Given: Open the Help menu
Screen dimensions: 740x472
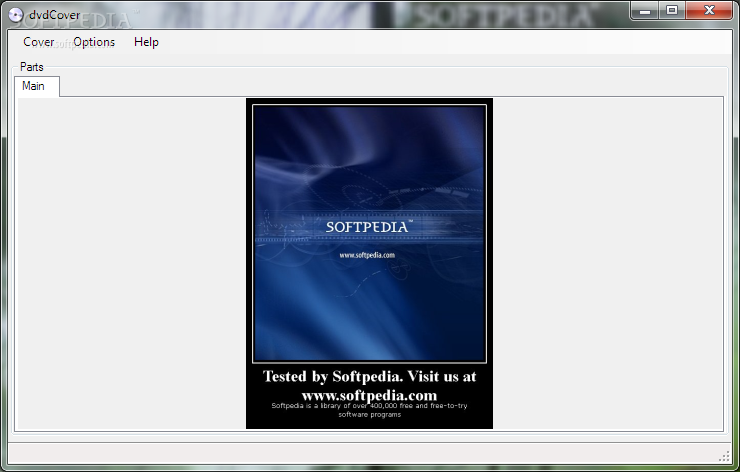Looking at the screenshot, I should [x=146, y=42].
